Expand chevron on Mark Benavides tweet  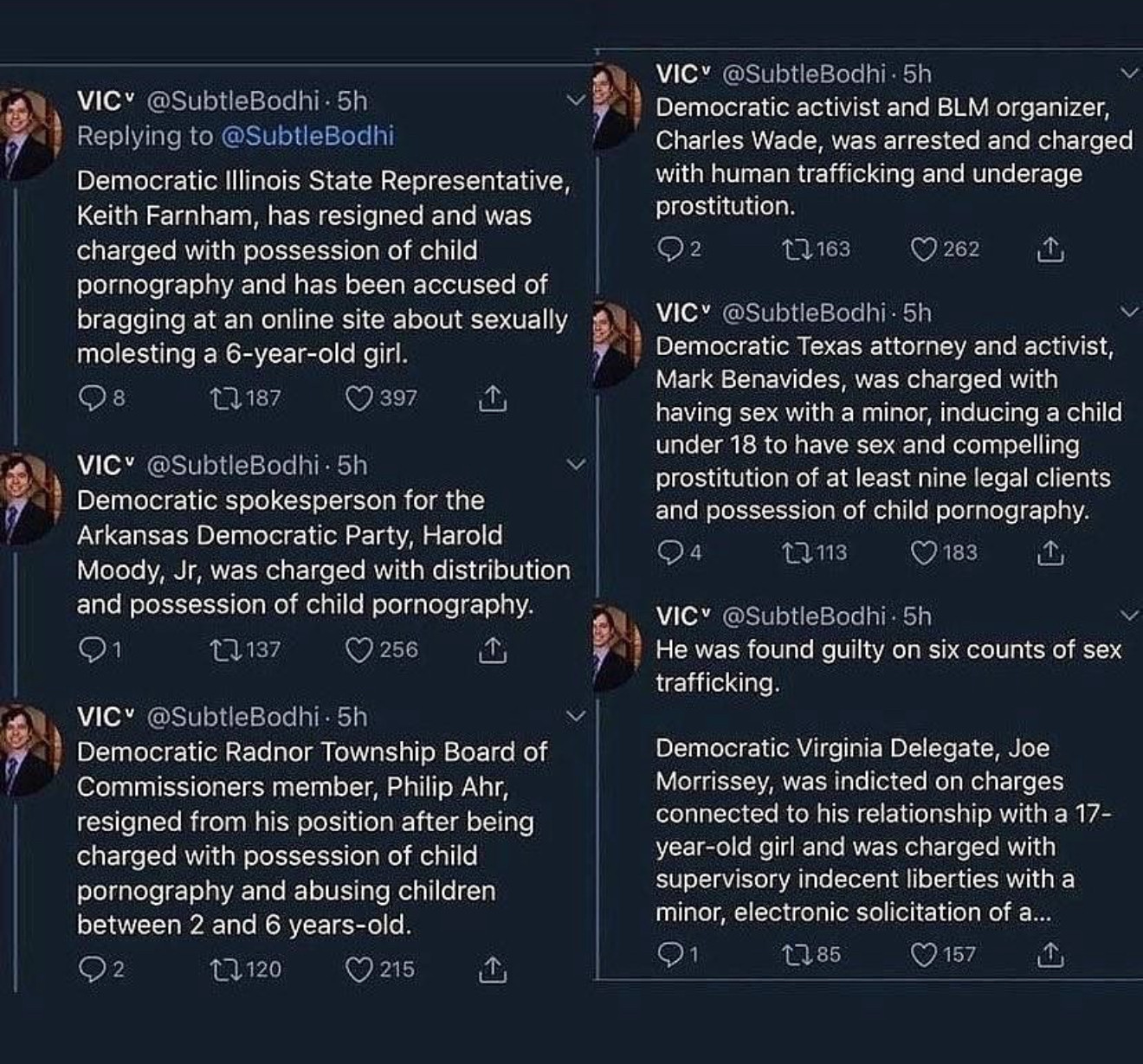coord(1130,312)
